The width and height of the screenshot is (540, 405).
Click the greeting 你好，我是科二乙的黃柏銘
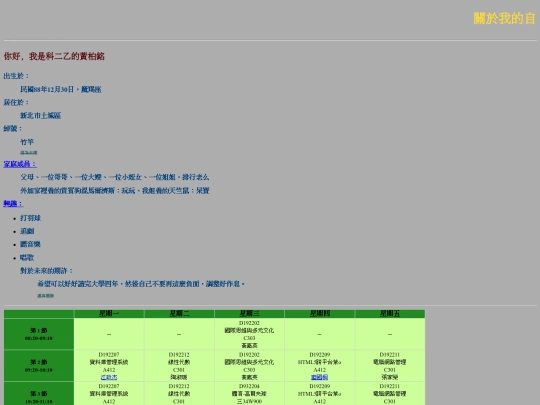tap(54, 56)
